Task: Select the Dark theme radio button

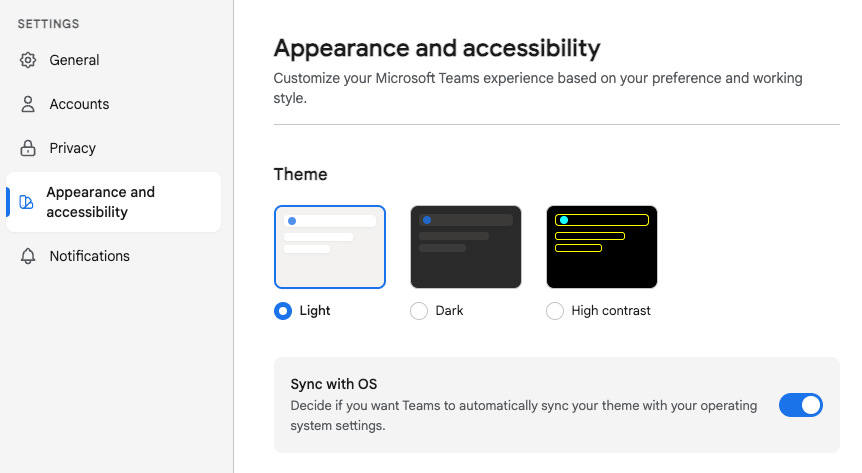Action: (419, 311)
